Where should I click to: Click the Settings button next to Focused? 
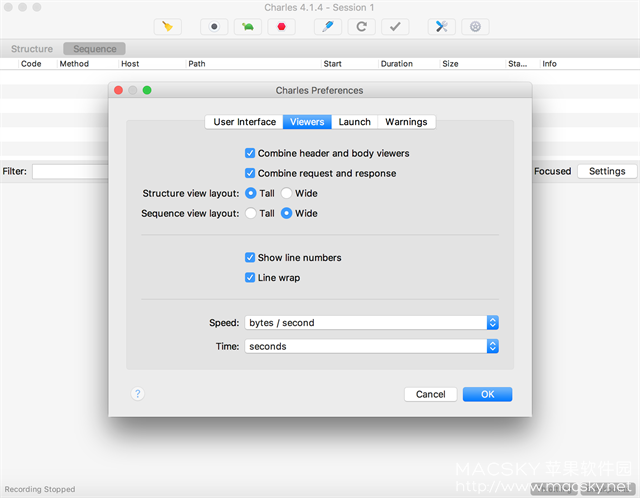[x=607, y=171]
